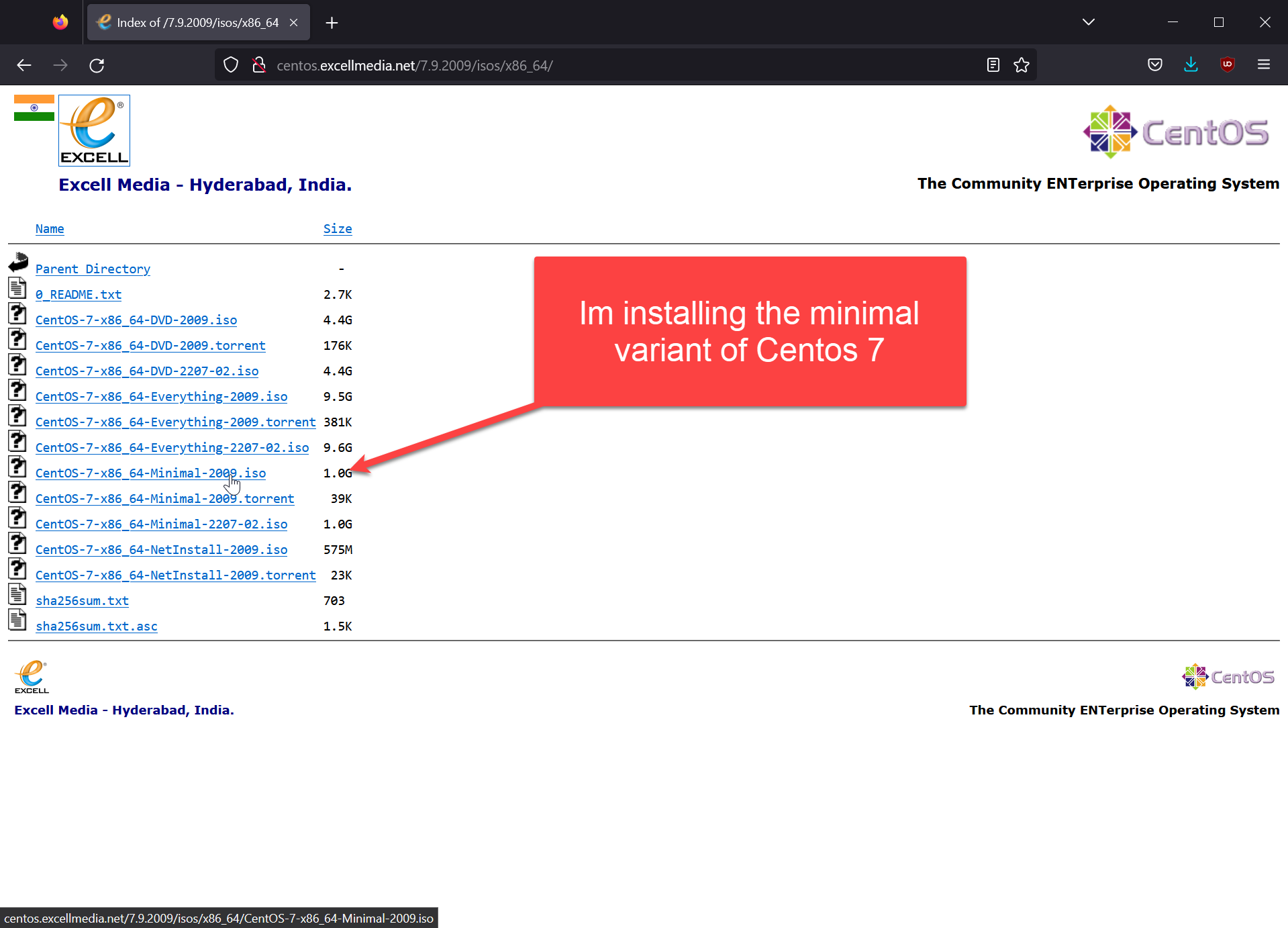
Task: Close the Index of /7.9.2009 tab
Action: pyautogui.click(x=293, y=23)
